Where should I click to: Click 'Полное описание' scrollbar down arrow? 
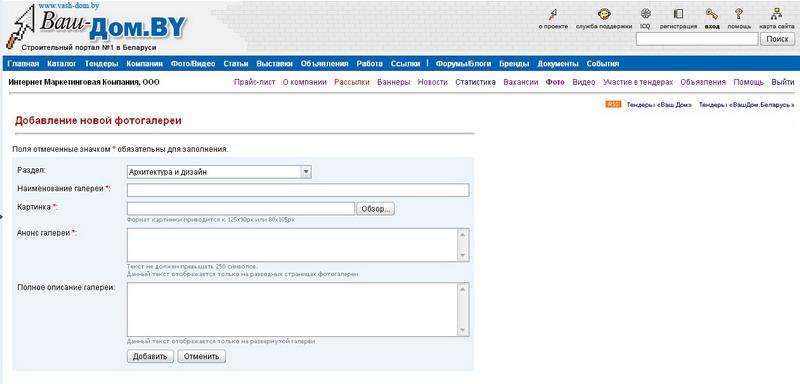[x=463, y=330]
